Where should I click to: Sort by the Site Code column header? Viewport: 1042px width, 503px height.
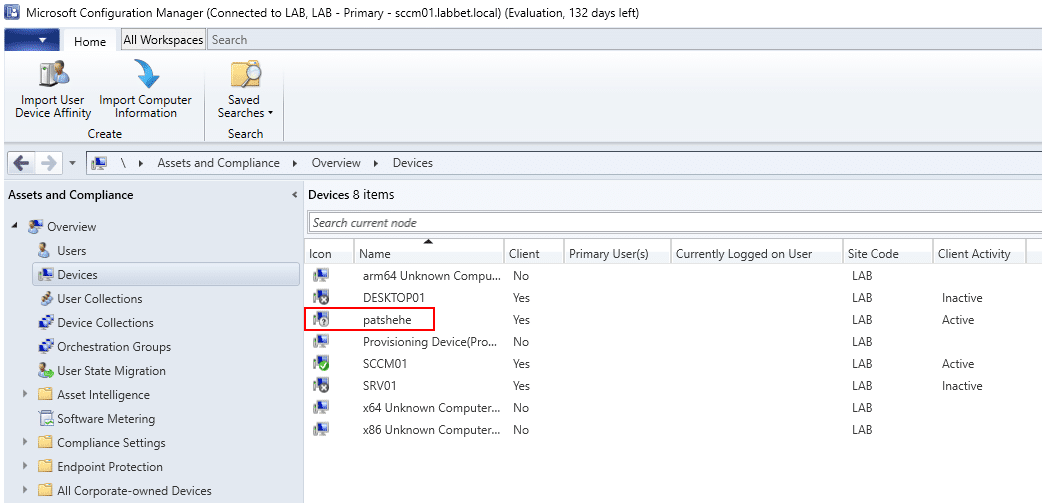(x=888, y=253)
